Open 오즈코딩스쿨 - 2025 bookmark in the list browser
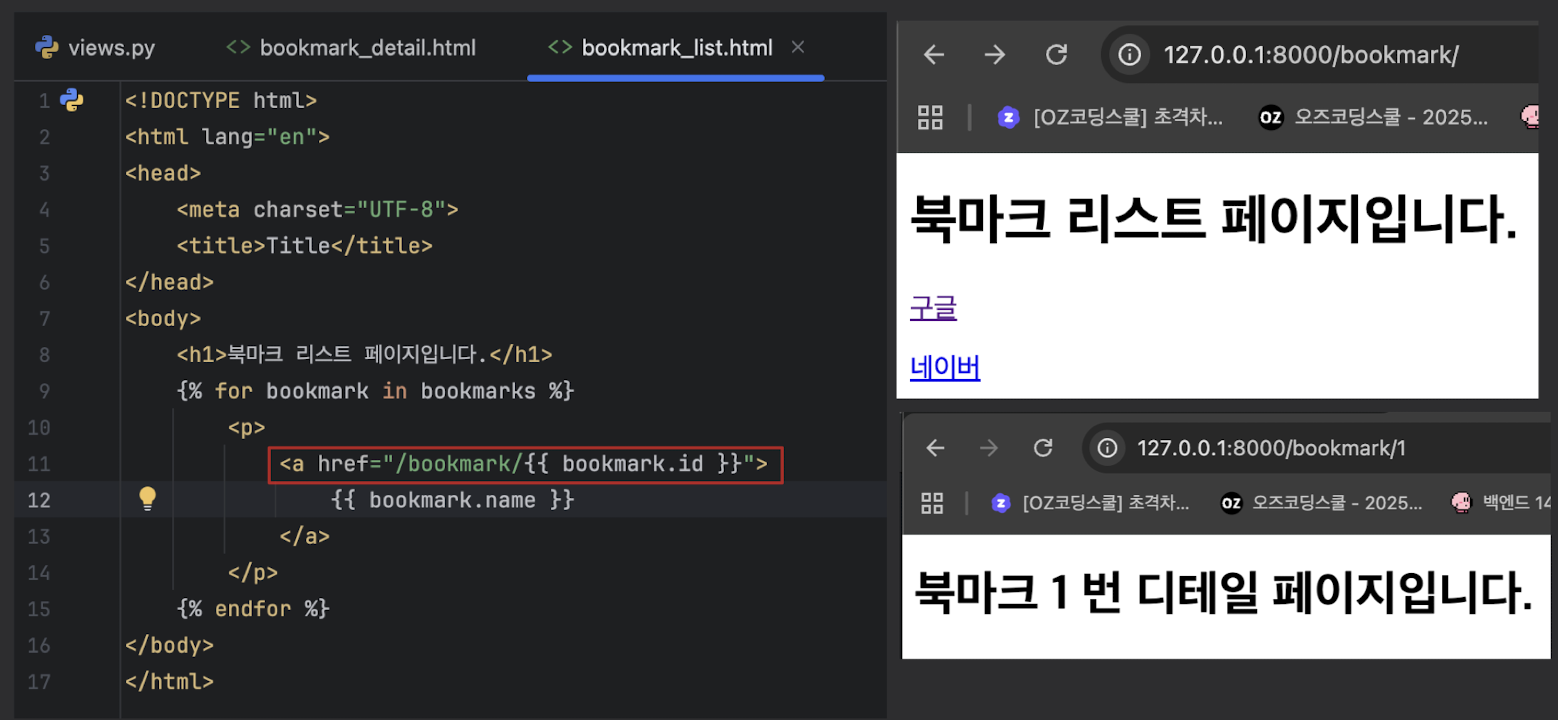 1374,118
